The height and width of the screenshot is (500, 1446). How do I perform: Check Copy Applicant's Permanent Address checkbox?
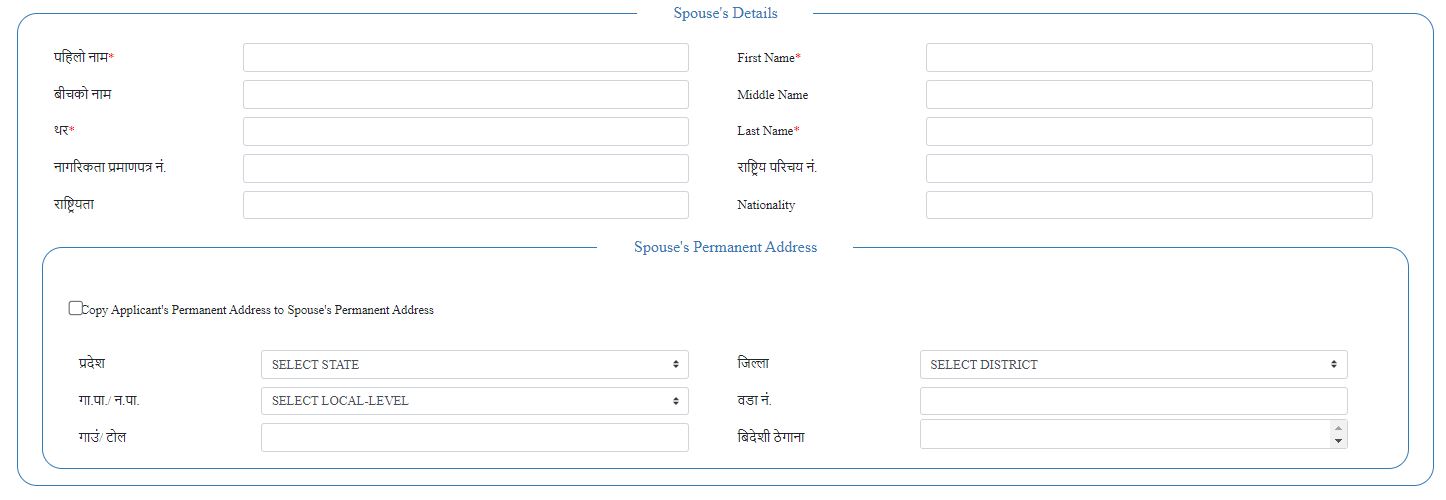click(x=76, y=308)
